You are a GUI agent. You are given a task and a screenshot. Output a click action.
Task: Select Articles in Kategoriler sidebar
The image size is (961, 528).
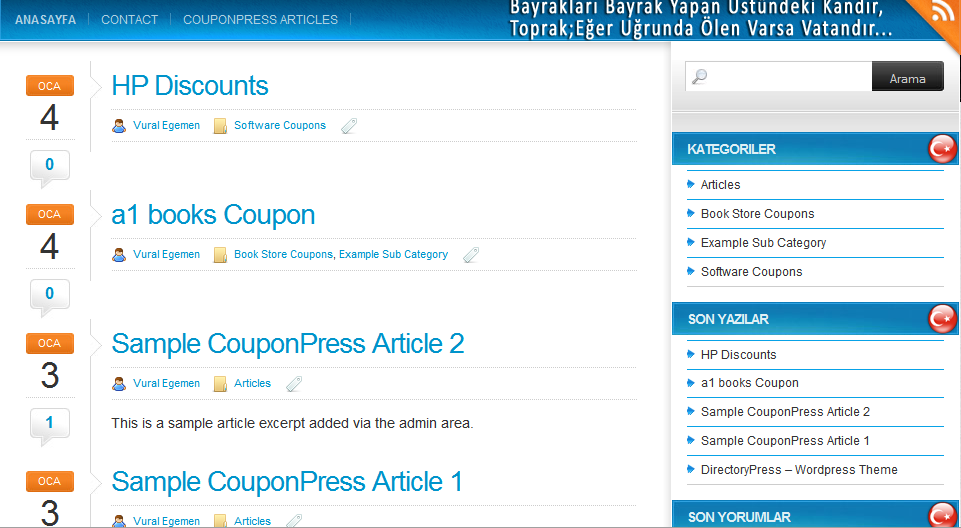[x=720, y=184]
